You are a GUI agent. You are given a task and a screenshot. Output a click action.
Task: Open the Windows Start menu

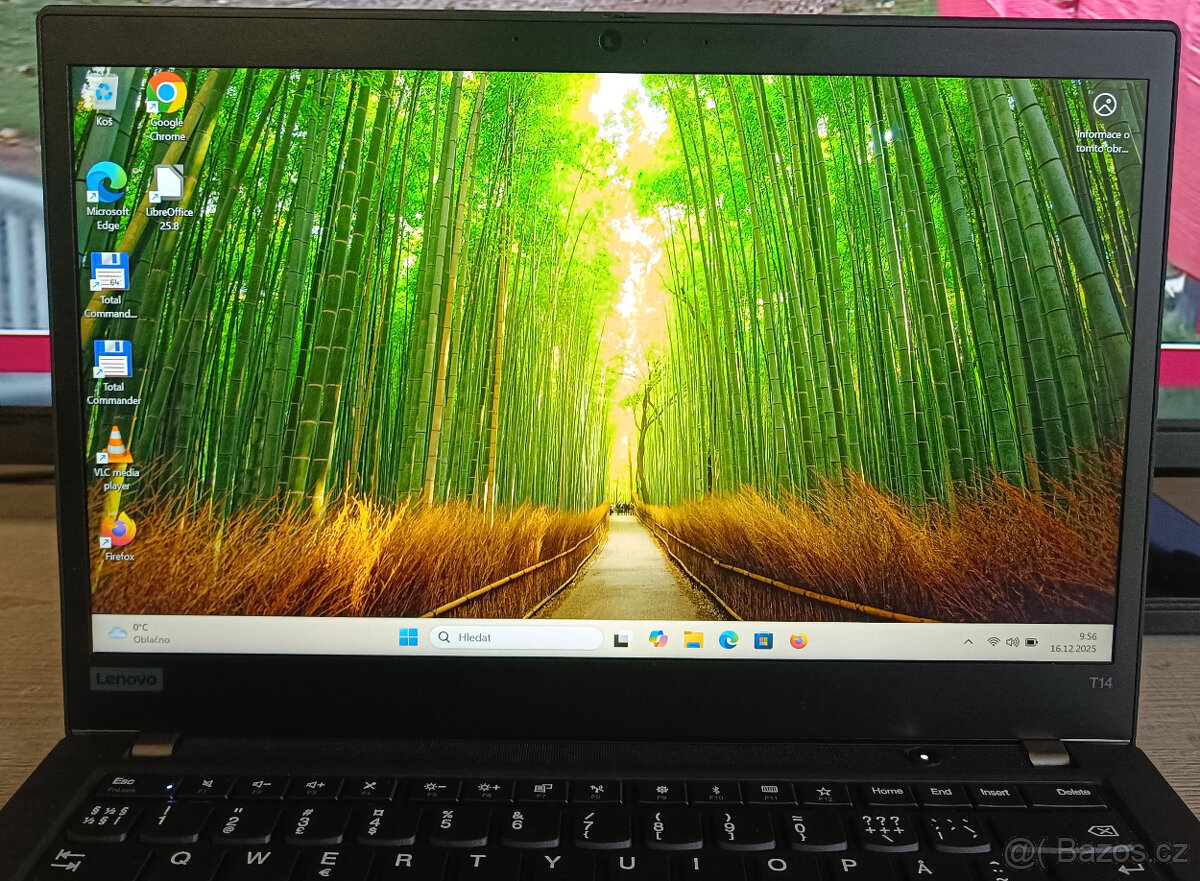(x=407, y=637)
